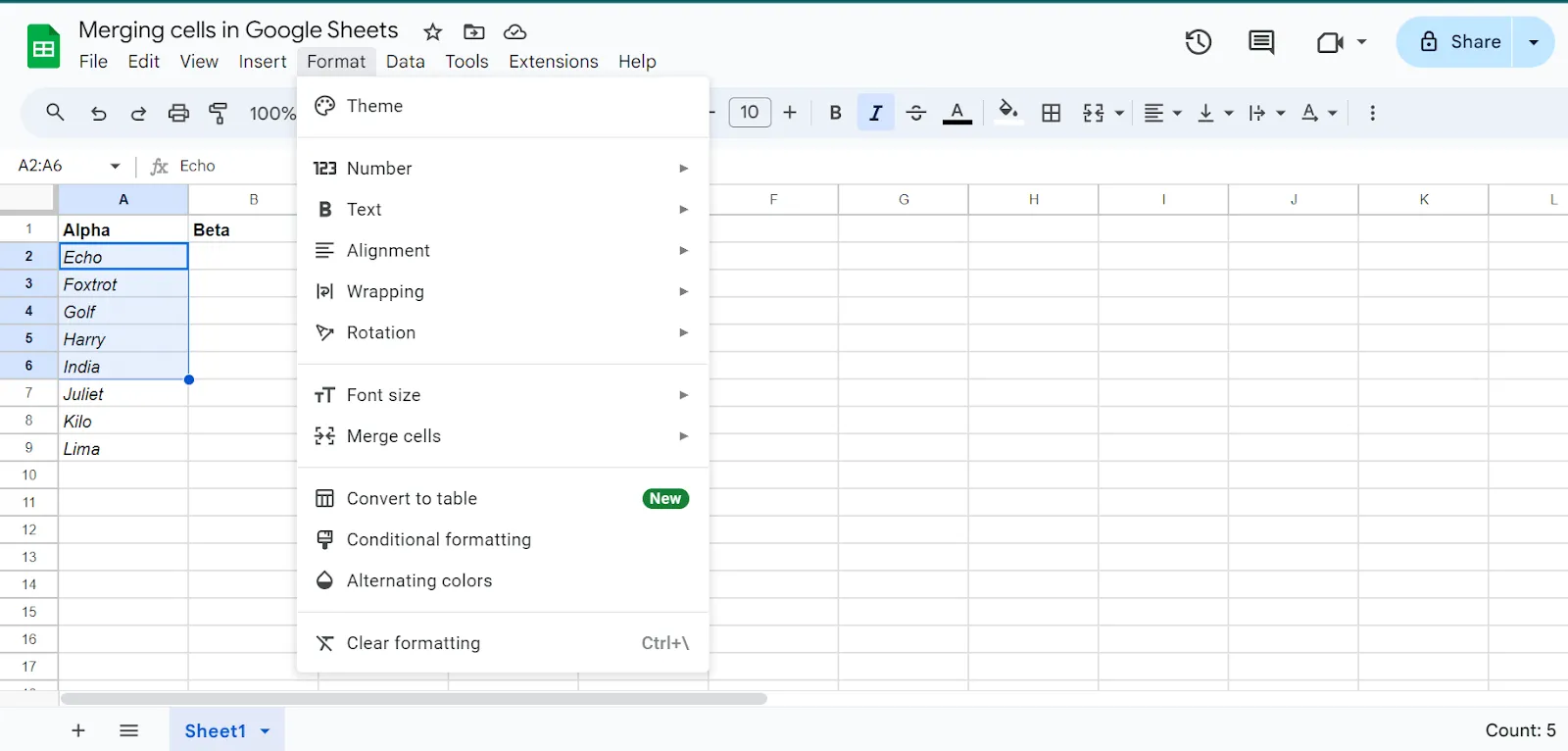
Task: Expand the Wrapping submenu
Action: (x=503, y=292)
